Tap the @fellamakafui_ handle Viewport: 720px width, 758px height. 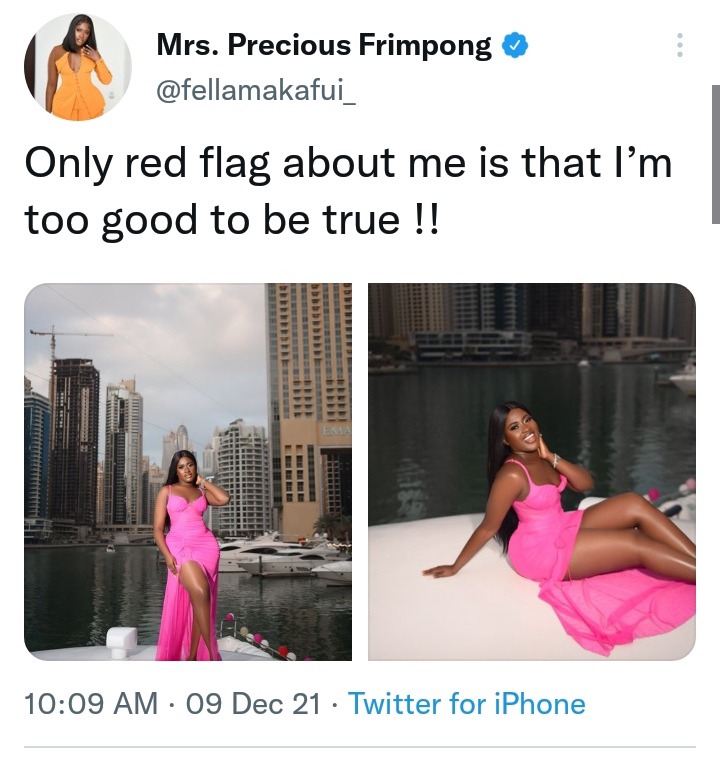256,90
